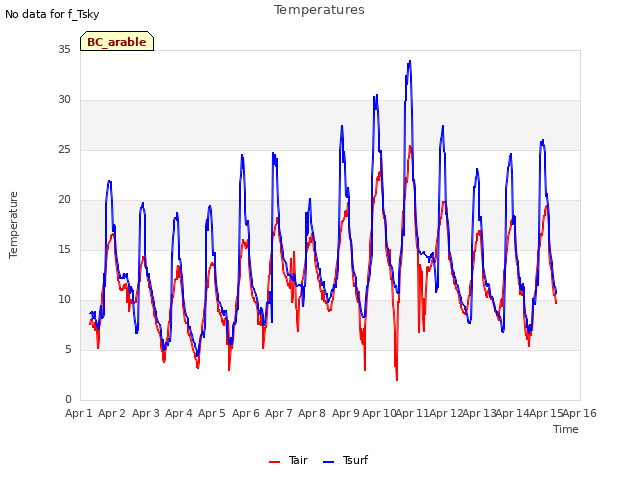The image size is (640, 480).
Task: Click the highest Tsurf peak near Apr 11
Action: click(x=409, y=61)
